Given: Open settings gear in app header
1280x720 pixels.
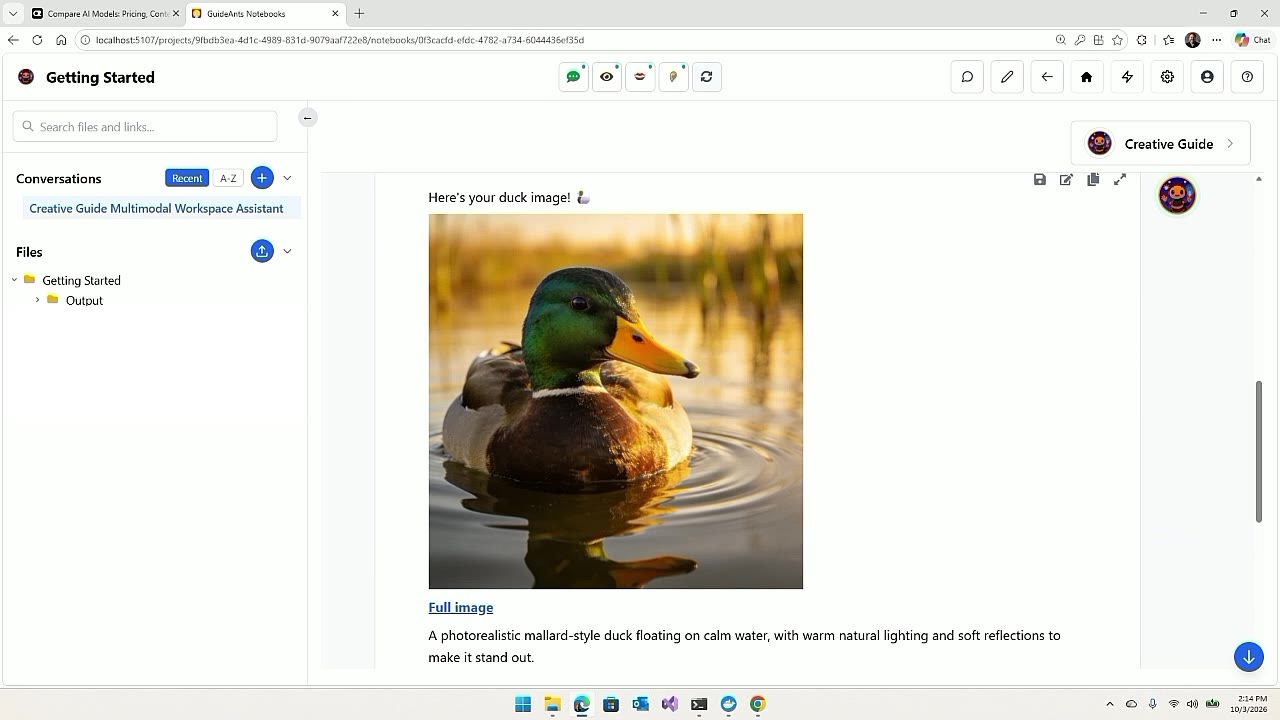Looking at the screenshot, I should (1167, 77).
